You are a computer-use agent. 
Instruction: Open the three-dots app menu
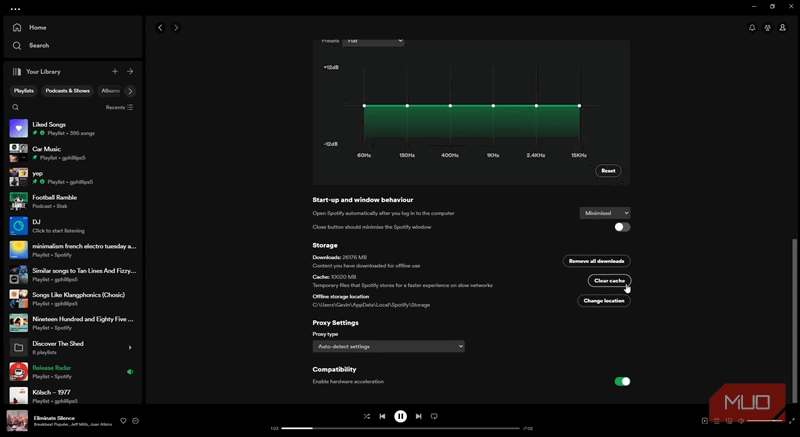pos(15,9)
